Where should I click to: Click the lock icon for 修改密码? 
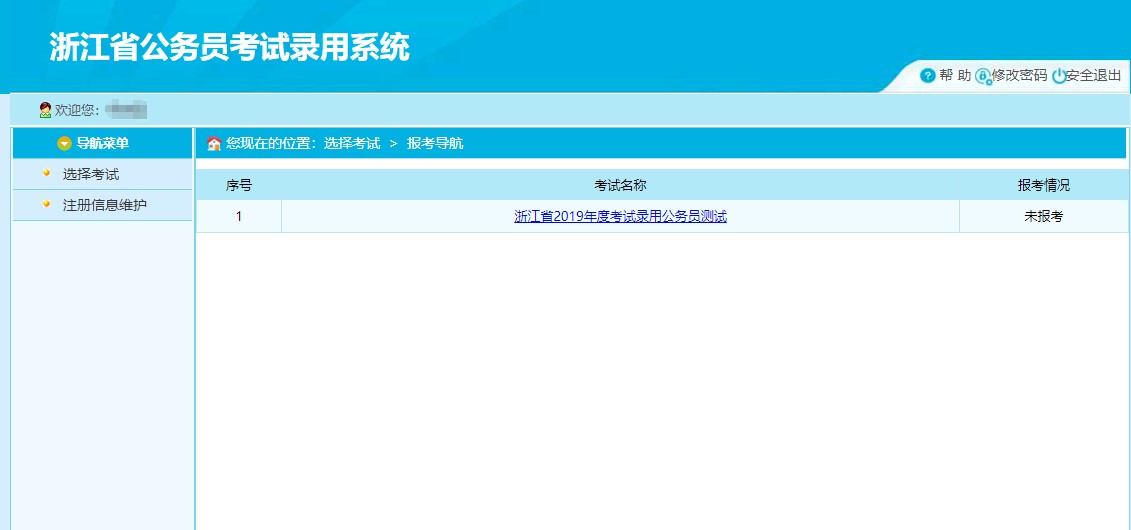point(983,76)
